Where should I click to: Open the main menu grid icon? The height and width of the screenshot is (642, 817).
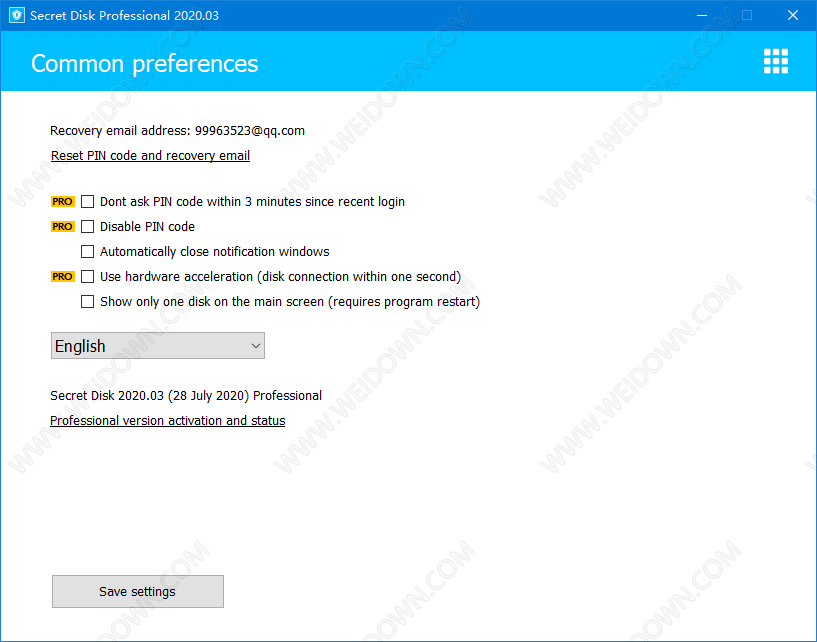coord(775,61)
